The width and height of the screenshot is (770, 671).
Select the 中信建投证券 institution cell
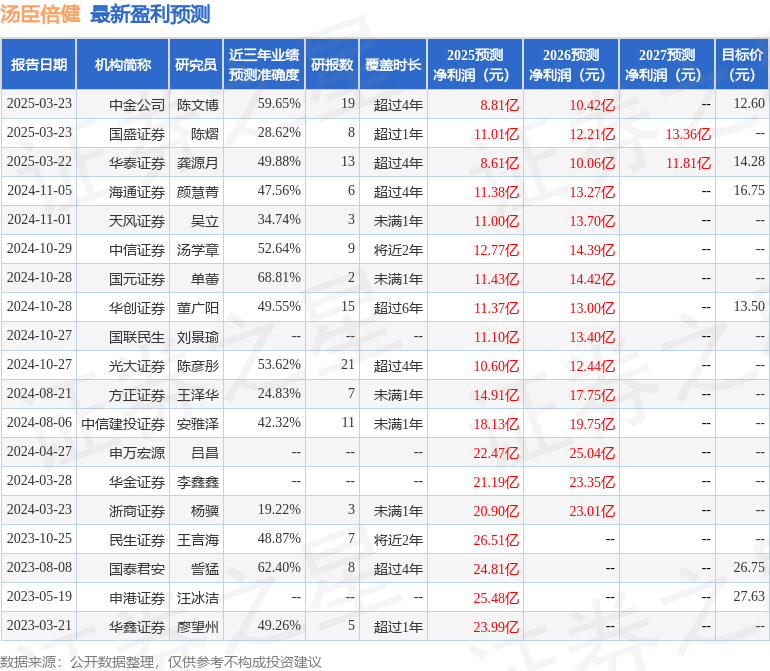pyautogui.click(x=123, y=423)
